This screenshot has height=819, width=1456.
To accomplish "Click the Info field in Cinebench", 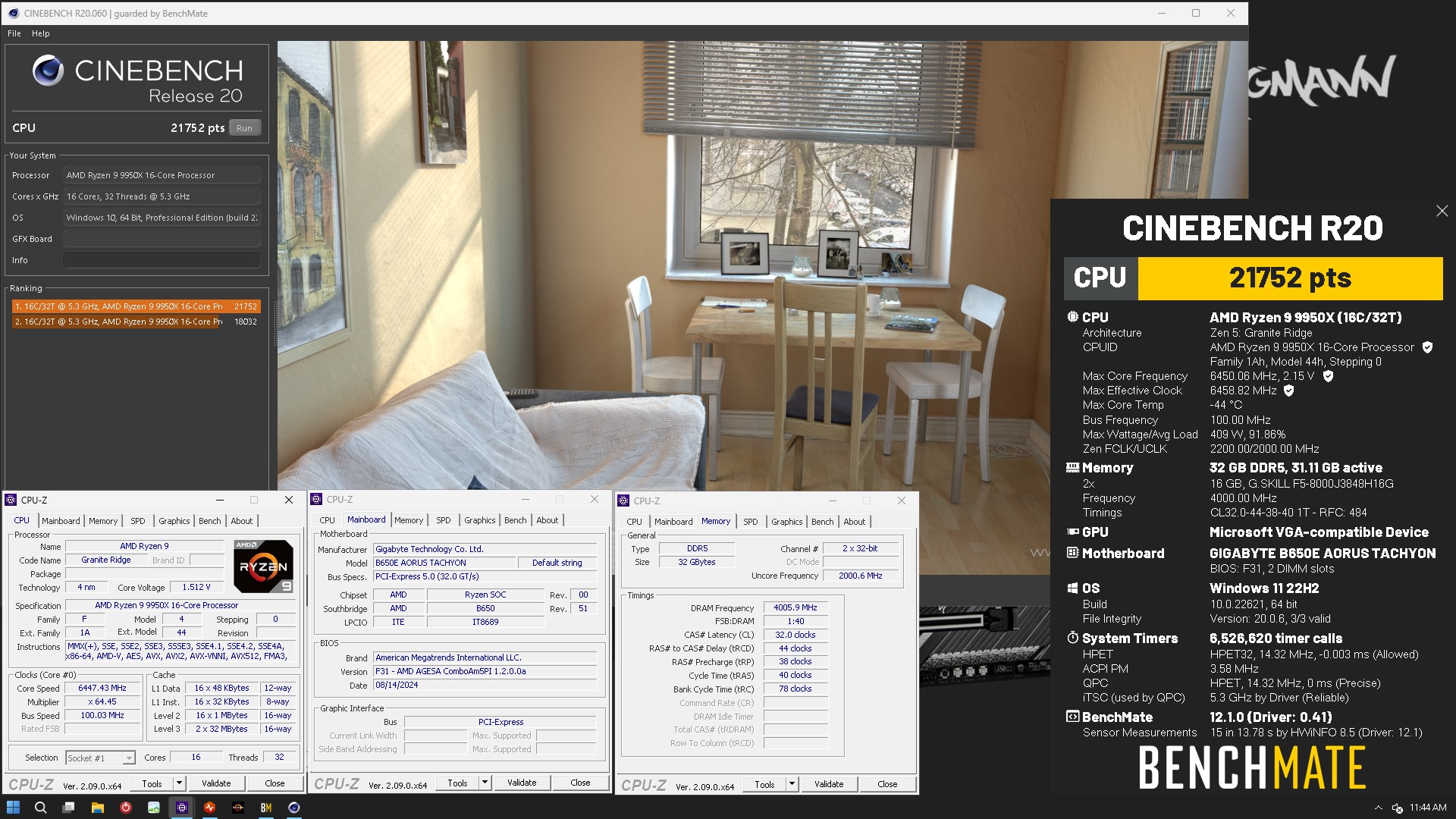I will click(x=162, y=260).
